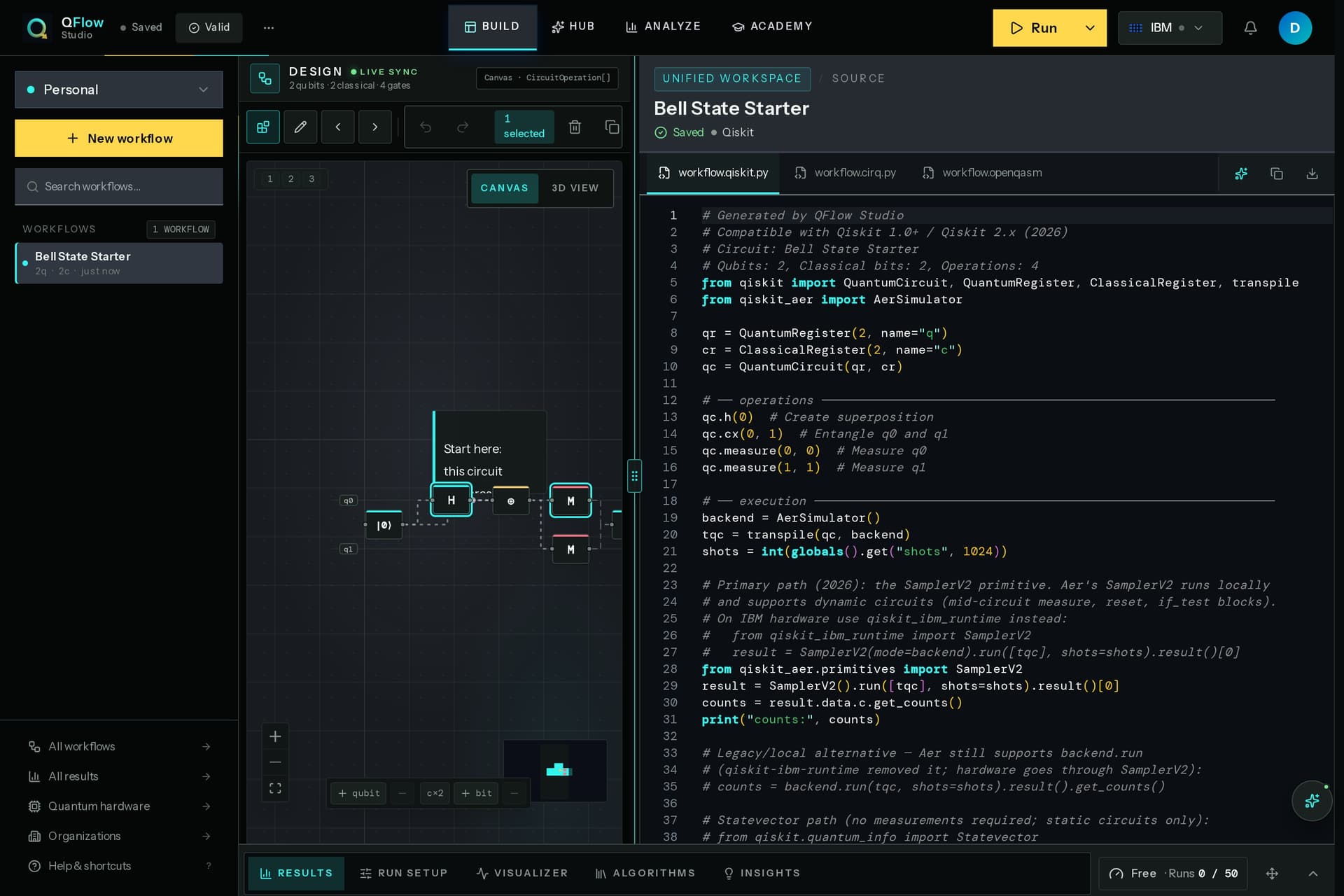Copy the source code to clipboard
1344x896 pixels.
click(x=1277, y=174)
